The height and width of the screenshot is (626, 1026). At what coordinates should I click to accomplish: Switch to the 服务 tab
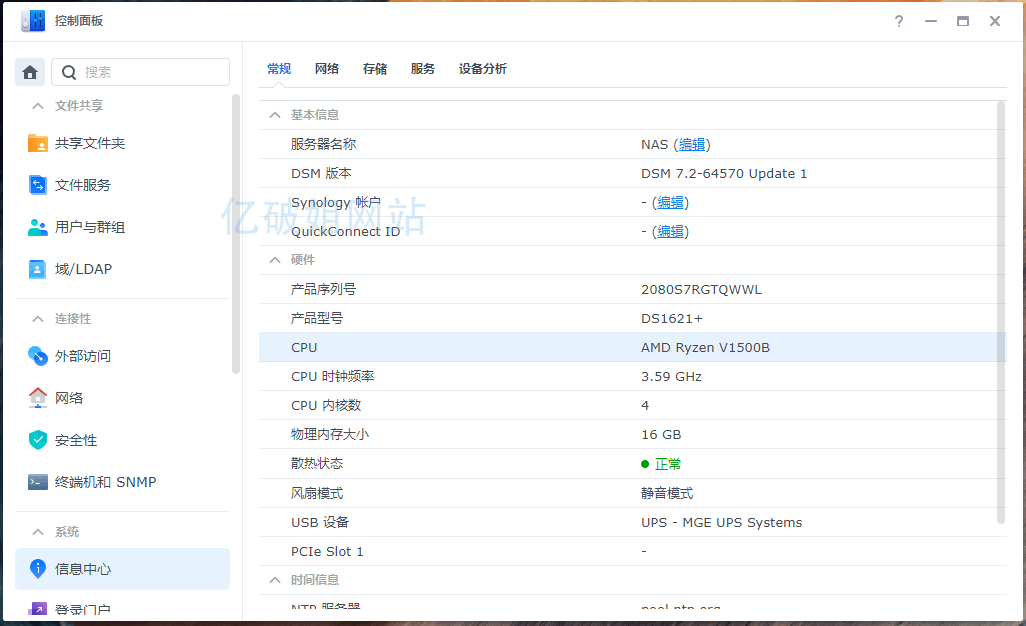[423, 69]
